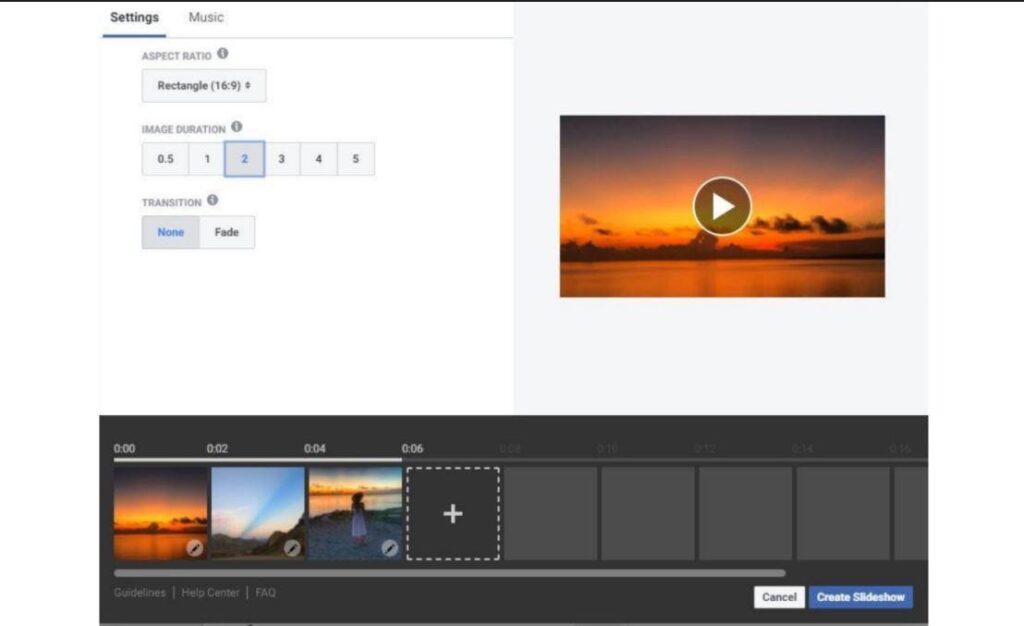Image resolution: width=1024 pixels, height=626 pixels.
Task: Set image duration to 5 seconds
Action: (356, 159)
